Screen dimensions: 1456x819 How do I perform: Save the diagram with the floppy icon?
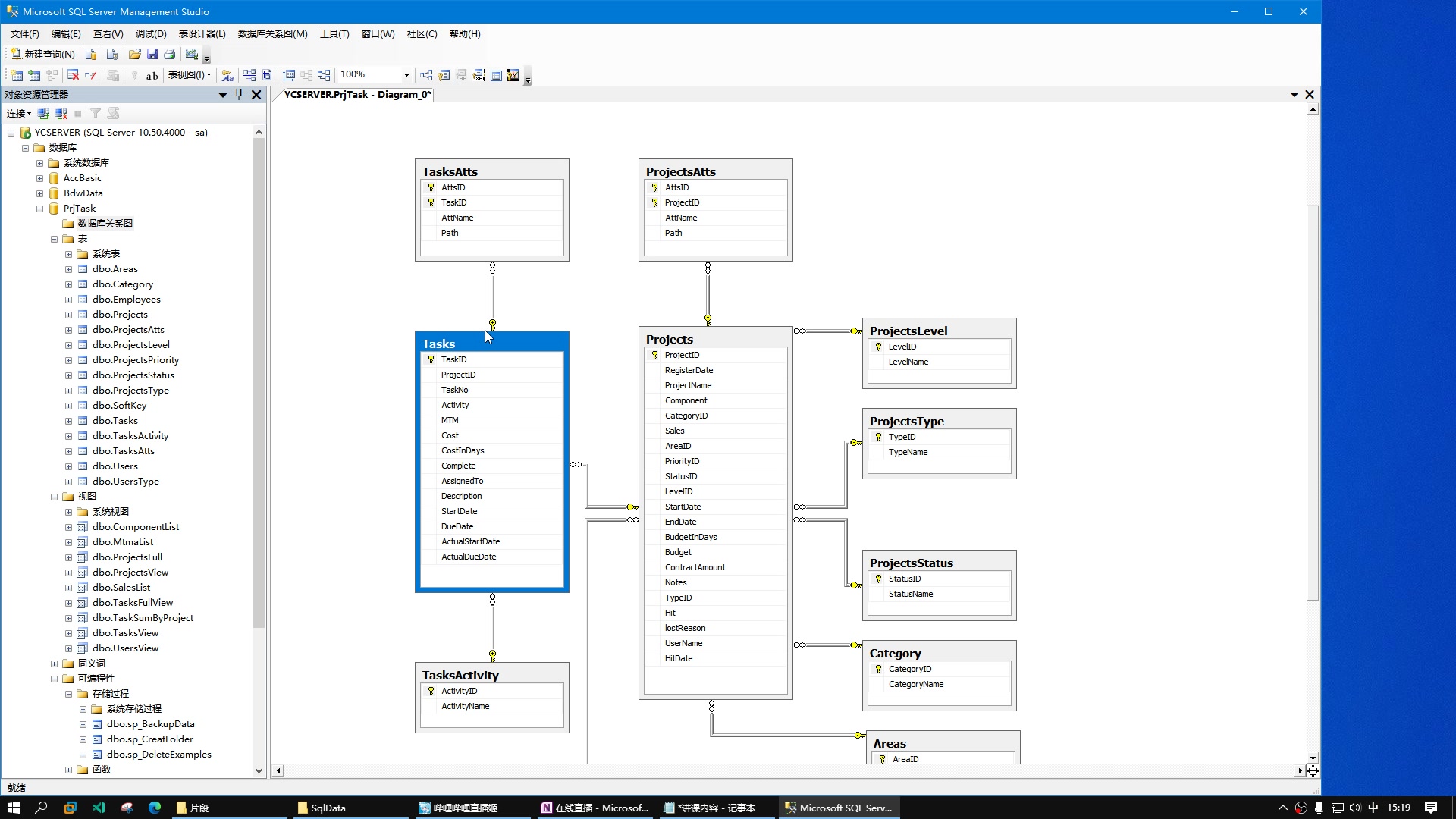(x=152, y=54)
